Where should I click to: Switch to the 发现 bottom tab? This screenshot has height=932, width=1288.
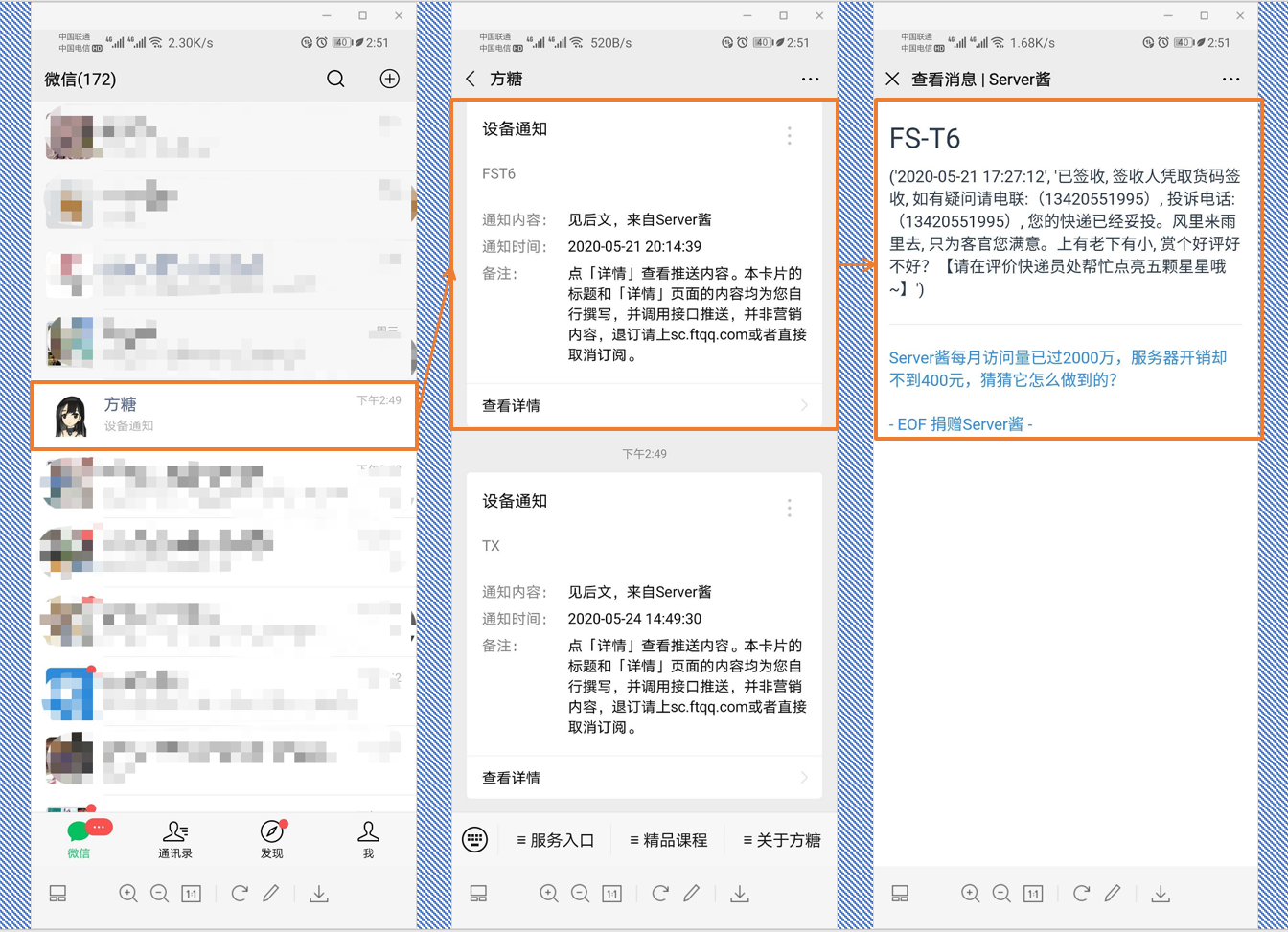272,840
